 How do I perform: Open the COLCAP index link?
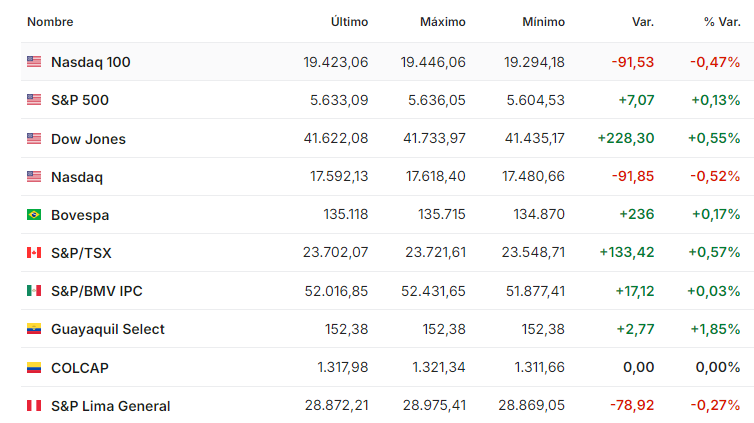[x=80, y=368]
